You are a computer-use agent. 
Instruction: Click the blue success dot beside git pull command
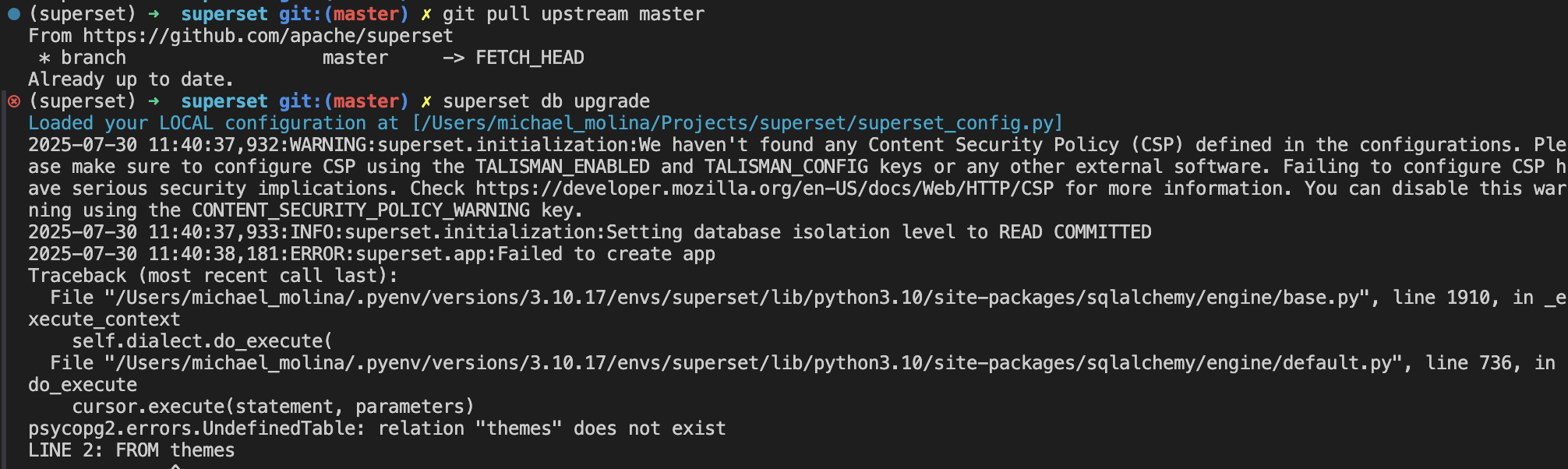(14, 14)
